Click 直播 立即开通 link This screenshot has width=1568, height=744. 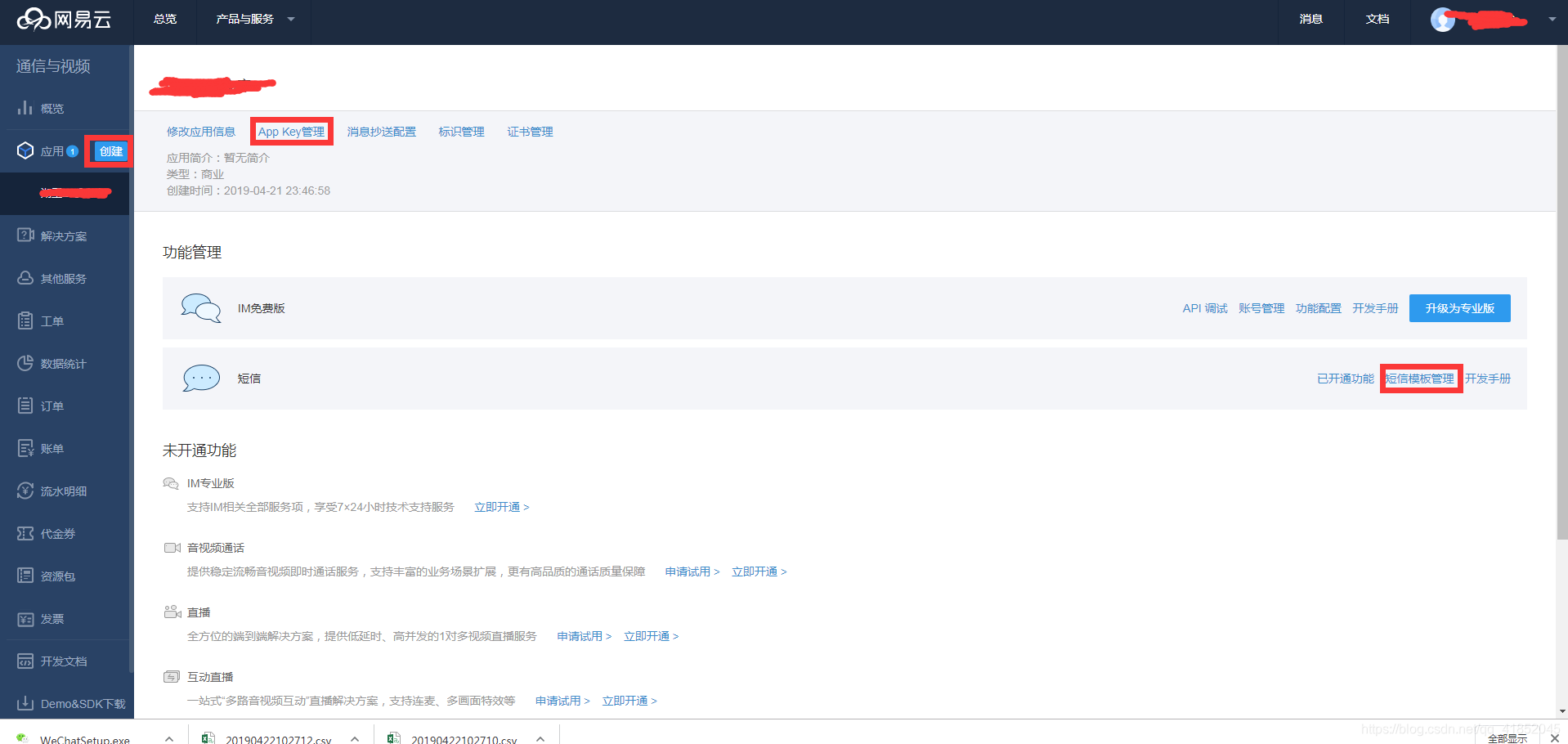(652, 636)
